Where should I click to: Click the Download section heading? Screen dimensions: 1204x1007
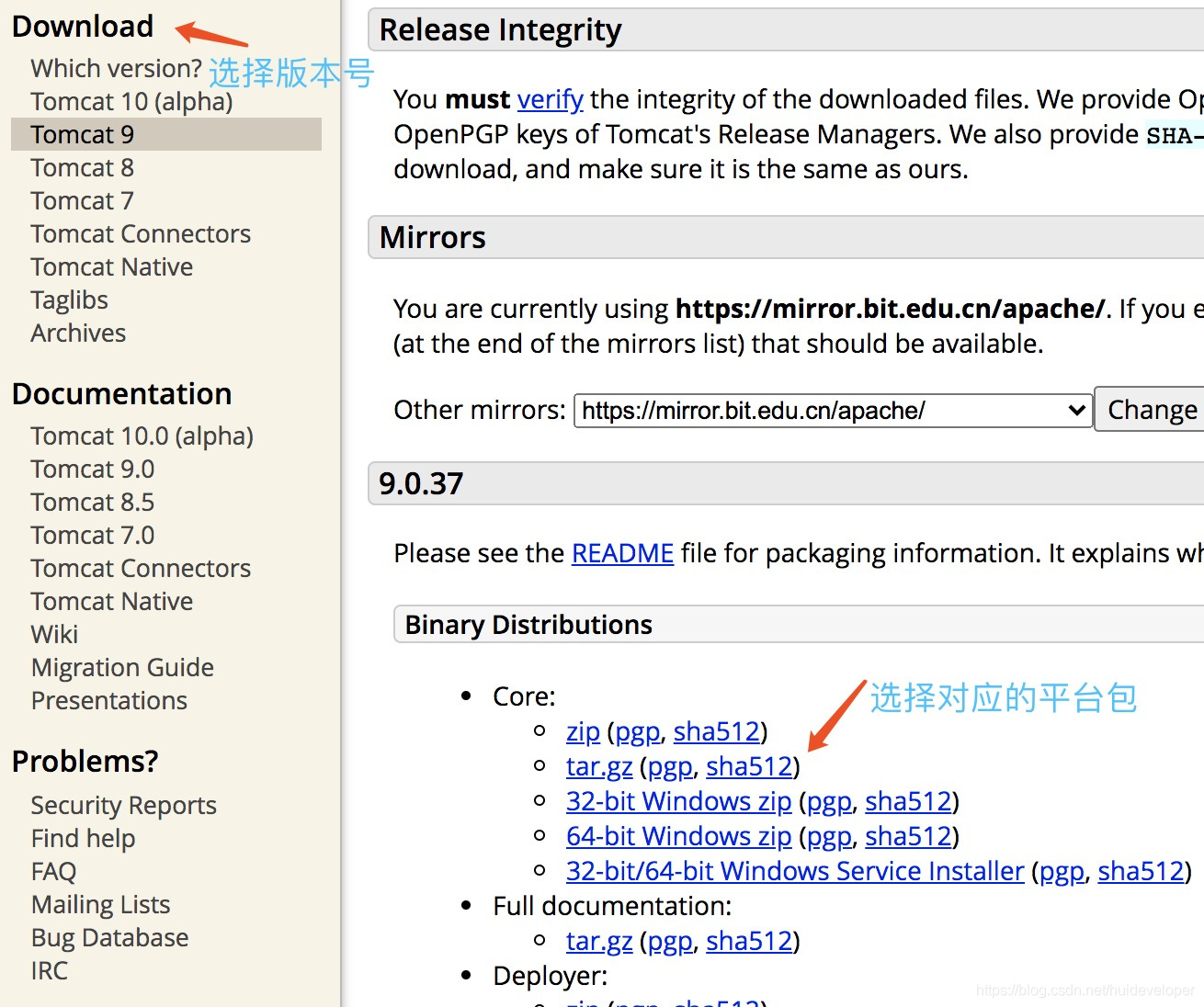(83, 27)
